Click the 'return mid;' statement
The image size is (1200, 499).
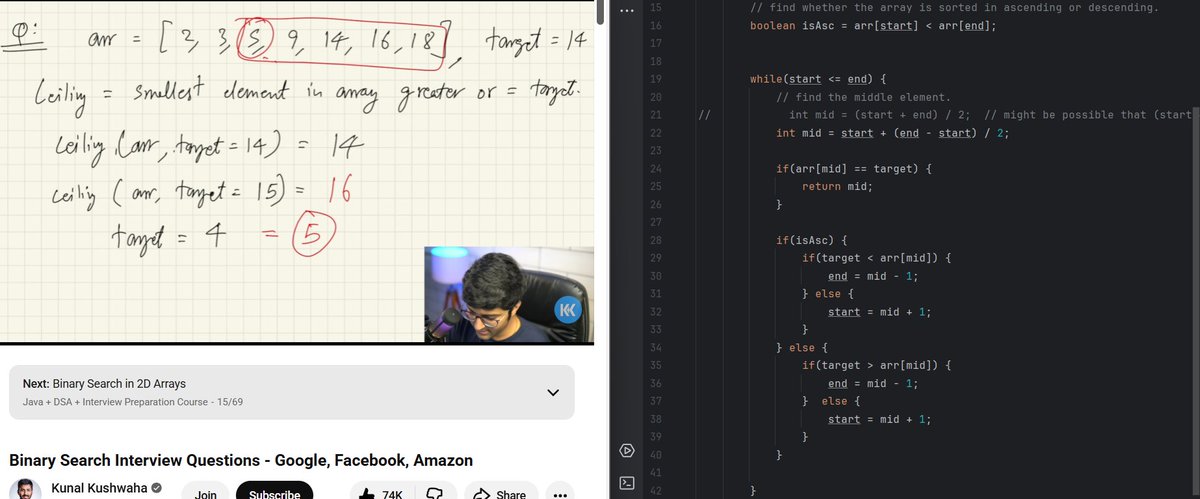click(837, 187)
